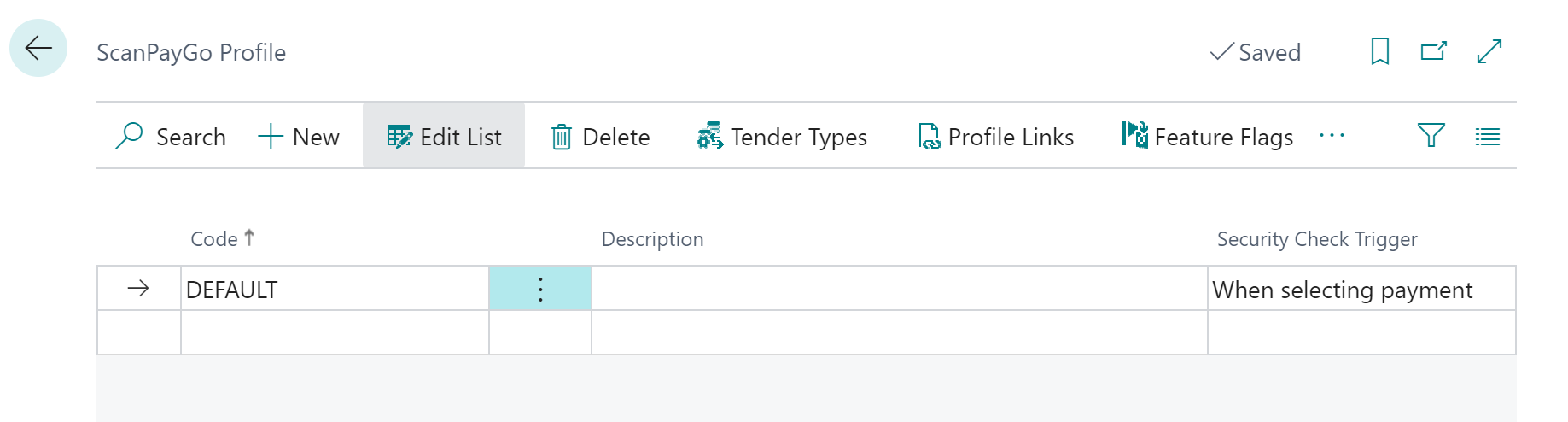Click the Description column header
Image resolution: width=1568 pixels, height=422 pixels.
[652, 239]
